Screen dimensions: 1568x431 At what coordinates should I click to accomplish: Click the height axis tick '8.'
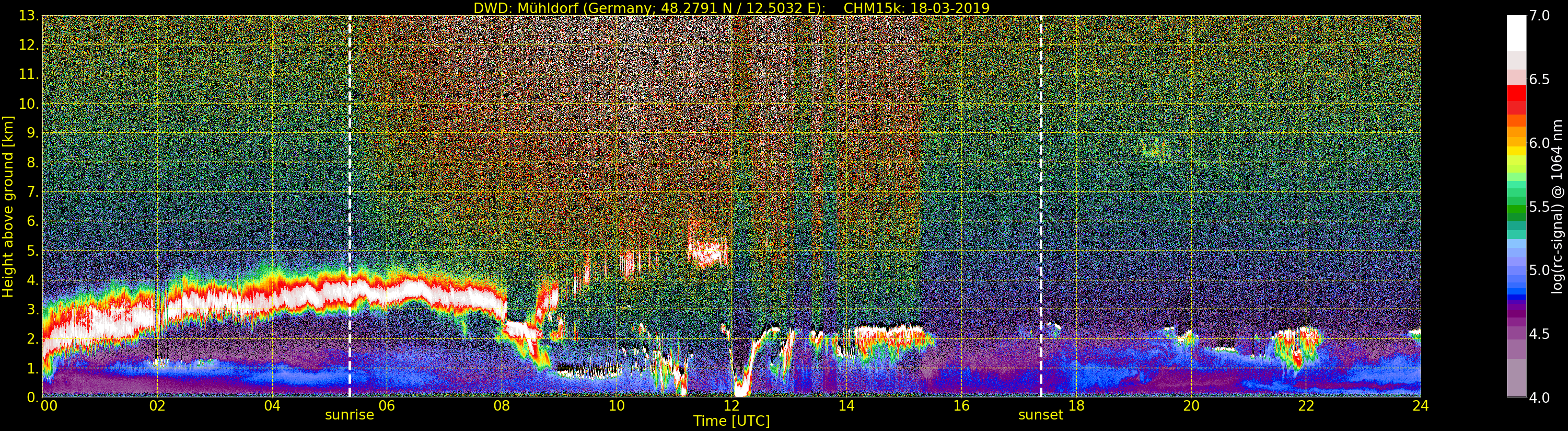[x=32, y=163]
